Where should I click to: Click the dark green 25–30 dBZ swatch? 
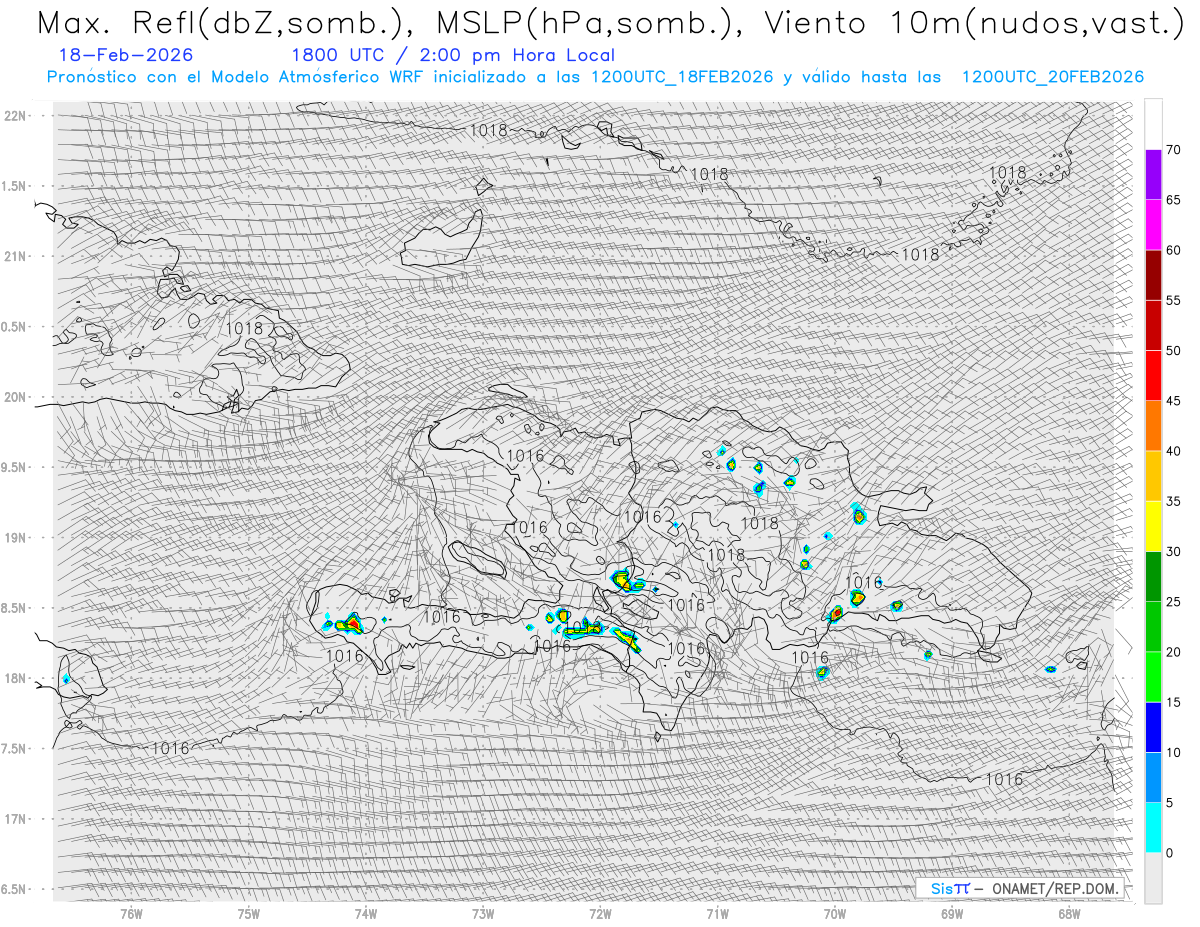click(x=1153, y=576)
